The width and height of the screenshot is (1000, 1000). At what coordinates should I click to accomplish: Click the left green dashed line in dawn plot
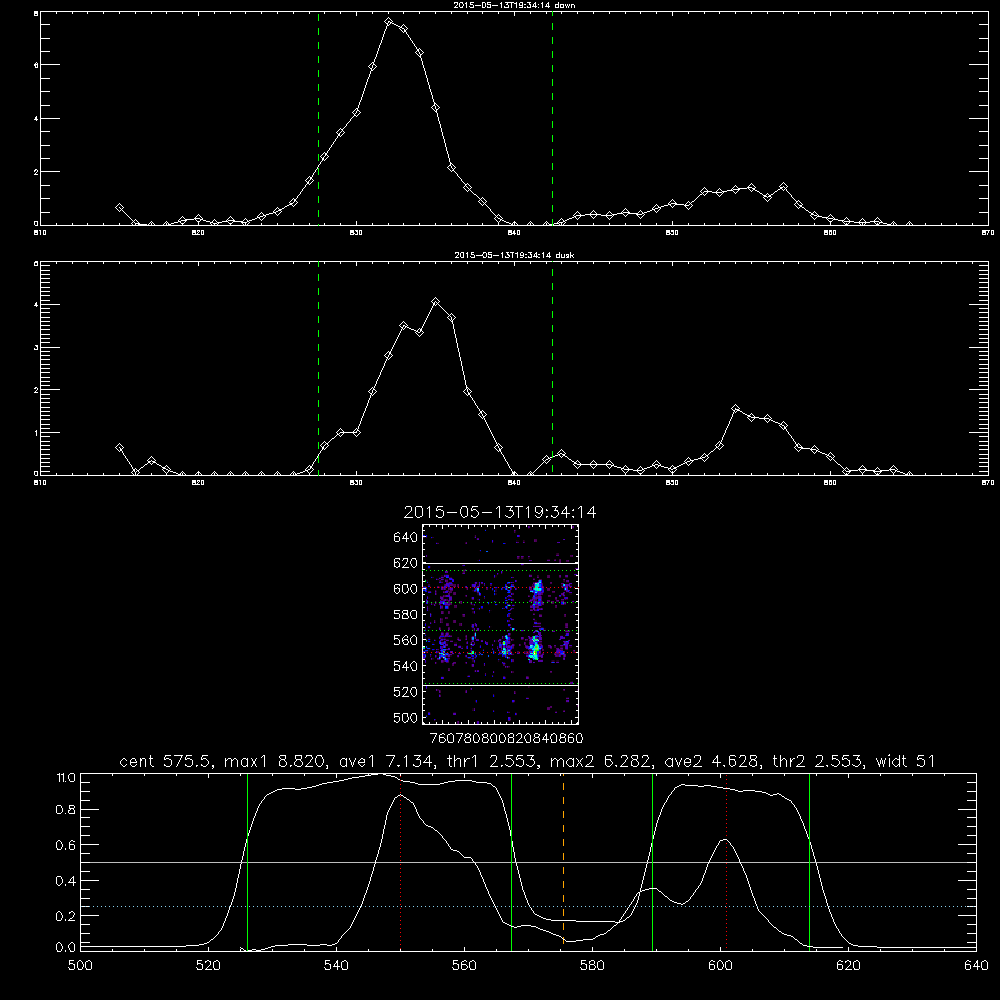(318, 118)
